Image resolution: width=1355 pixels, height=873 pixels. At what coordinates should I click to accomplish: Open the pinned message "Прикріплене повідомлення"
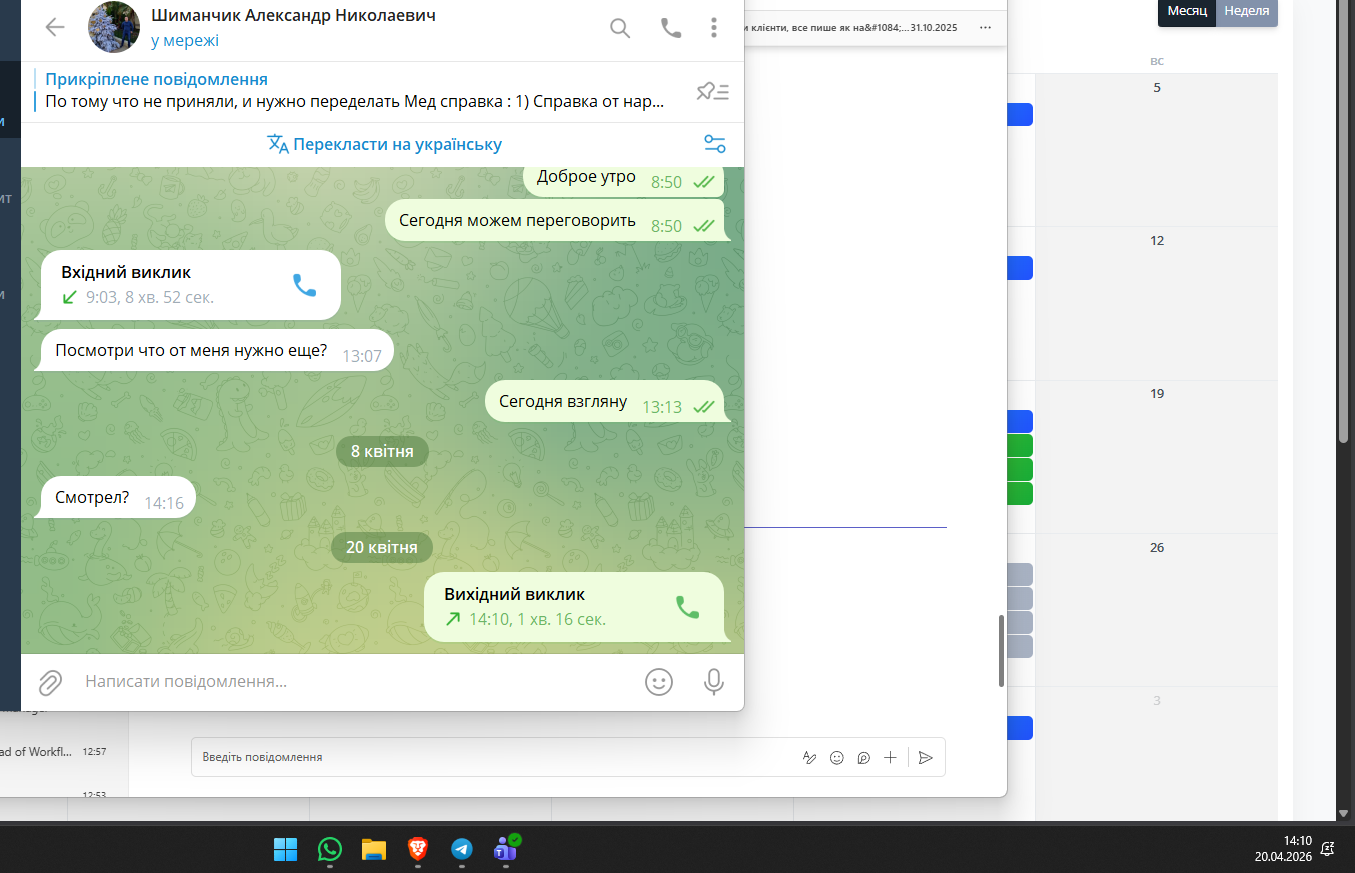(x=355, y=91)
